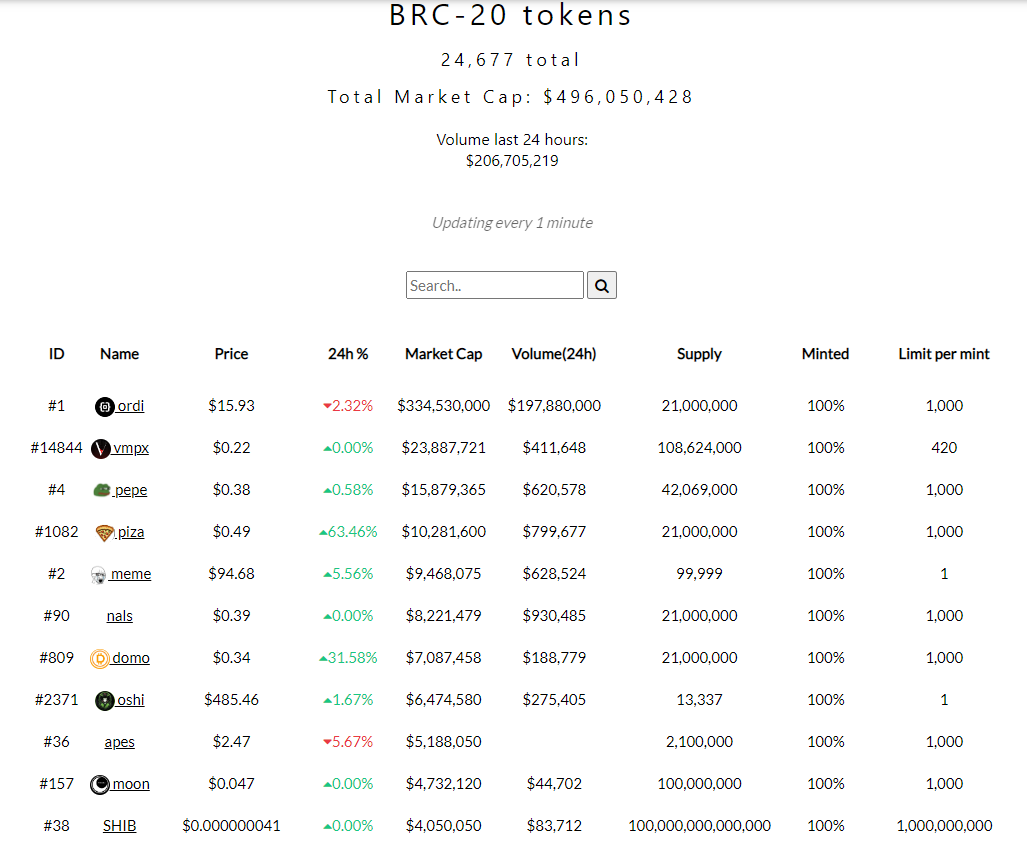Viewport: 1027px width, 847px height.
Task: Click the oshi token logo icon
Action: [x=105, y=700]
